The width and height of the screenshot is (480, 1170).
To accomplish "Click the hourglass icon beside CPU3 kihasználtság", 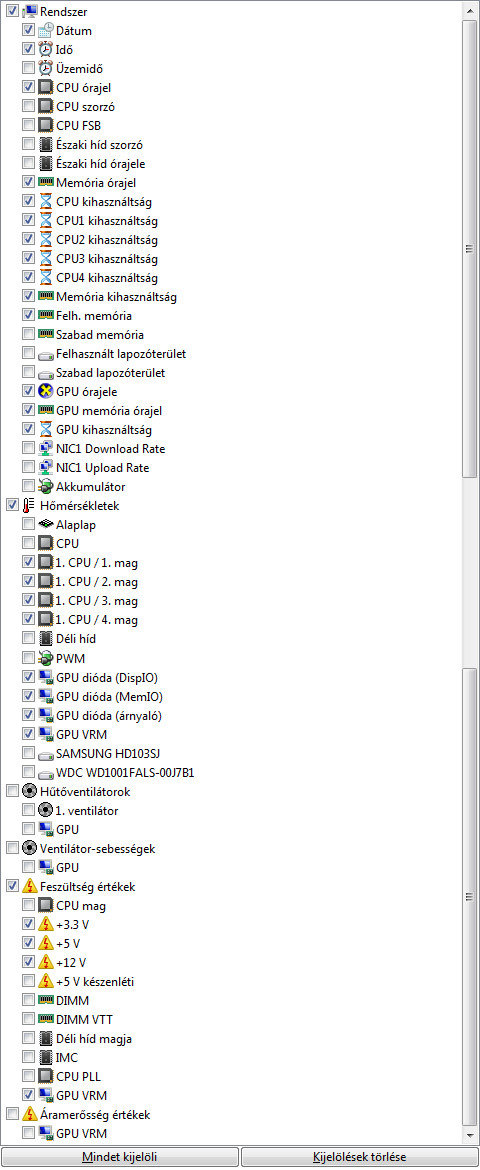I will [46, 258].
